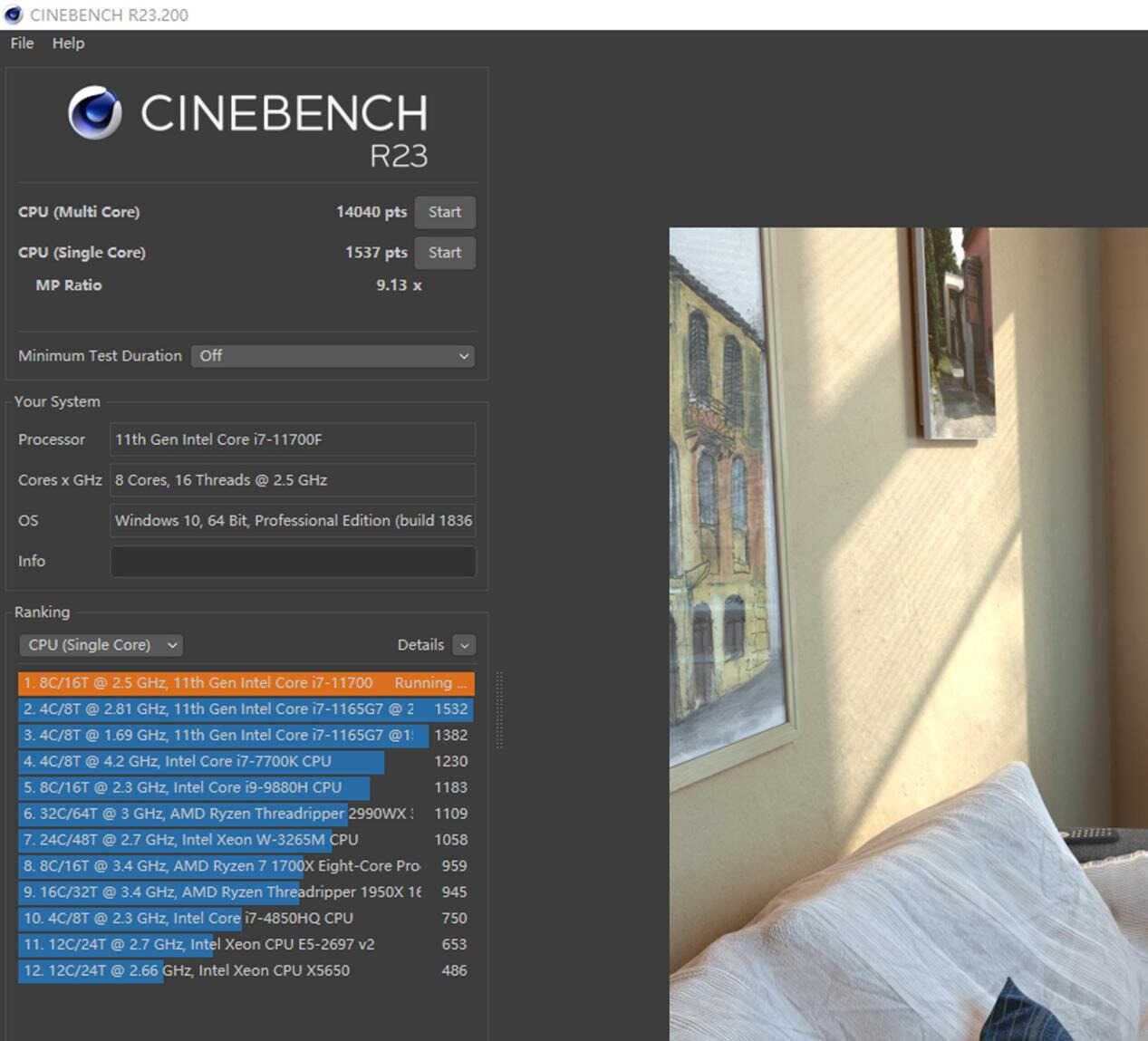Image resolution: width=1148 pixels, height=1041 pixels.
Task: Open the CPU (Single Core) ranking dropdown
Action: (x=101, y=645)
